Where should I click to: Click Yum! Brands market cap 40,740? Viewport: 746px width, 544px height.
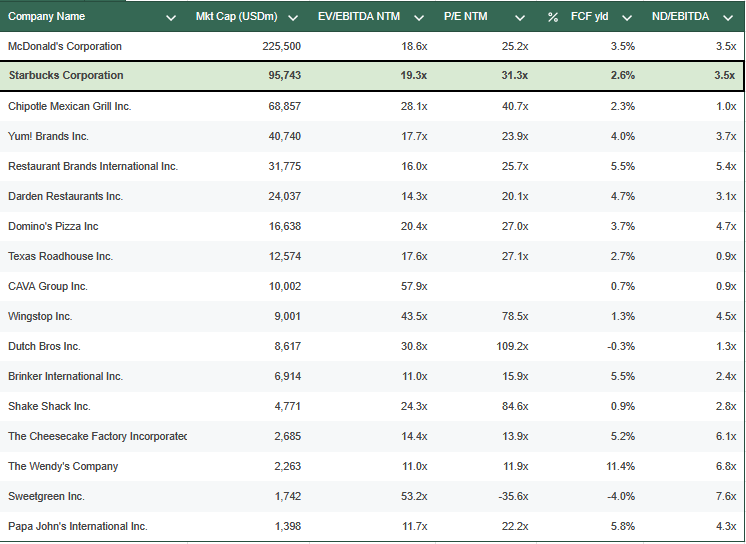[285, 136]
